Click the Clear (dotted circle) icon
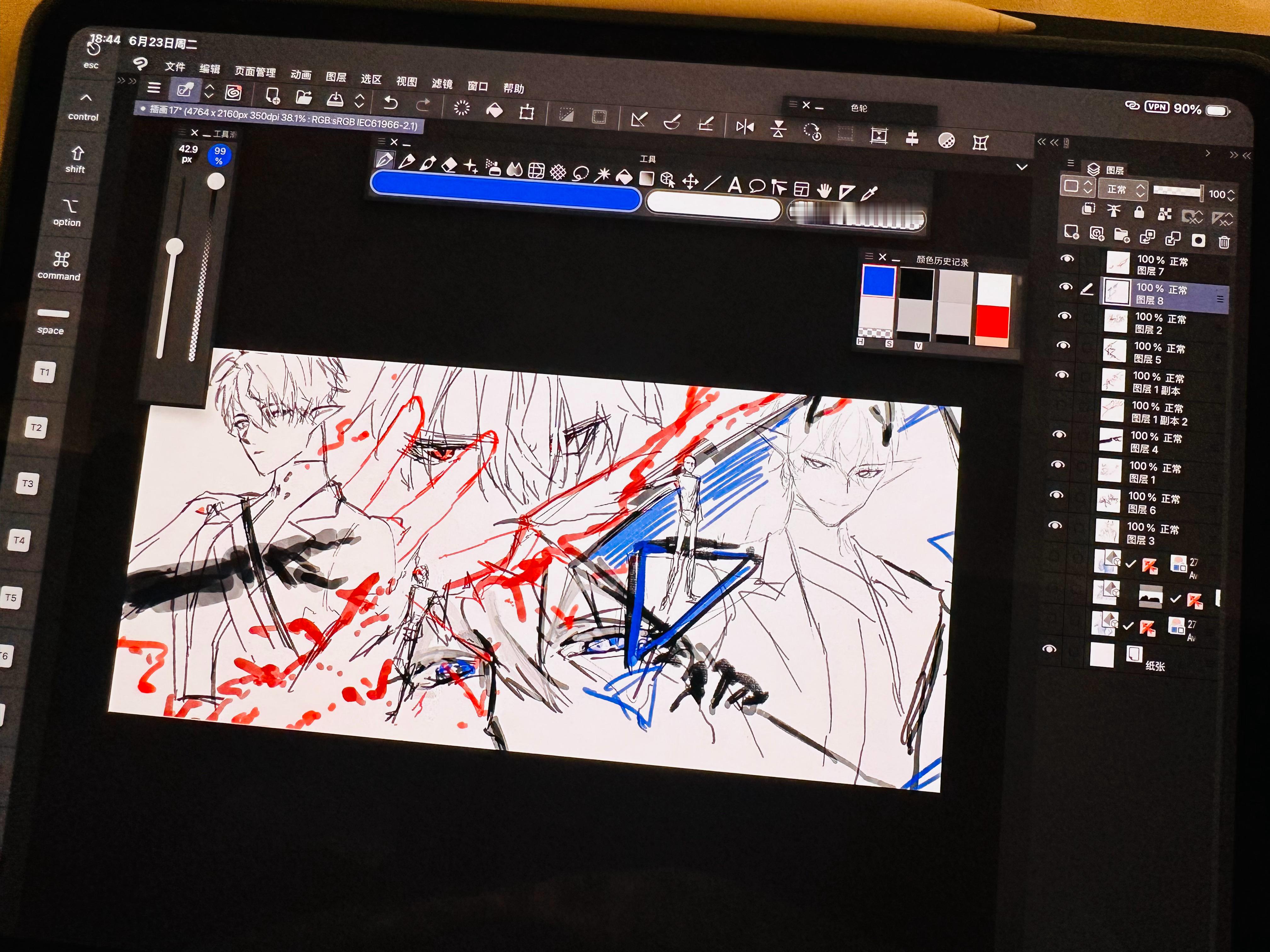The height and width of the screenshot is (952, 1270). click(462, 107)
